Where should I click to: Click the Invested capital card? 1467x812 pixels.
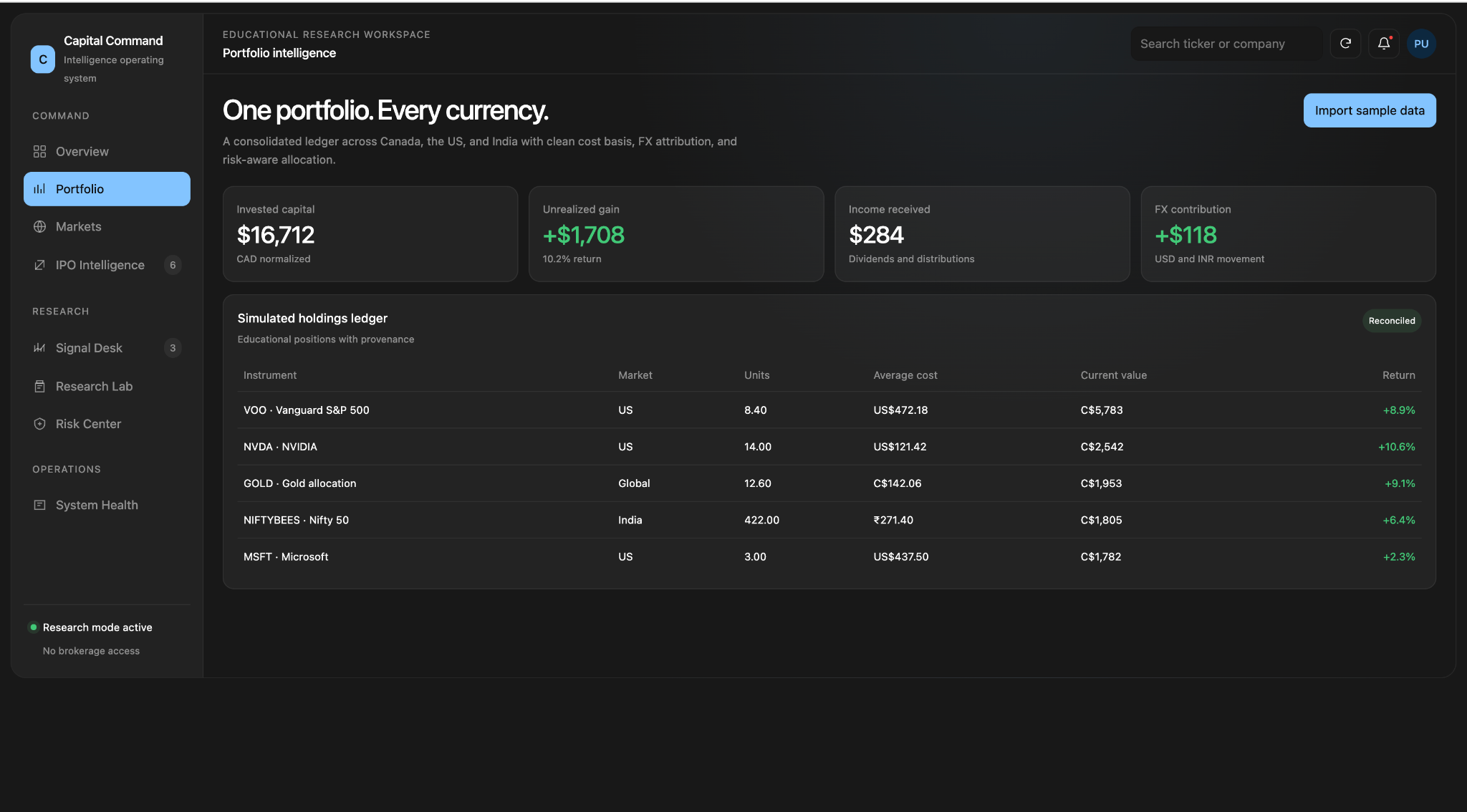[x=370, y=234]
